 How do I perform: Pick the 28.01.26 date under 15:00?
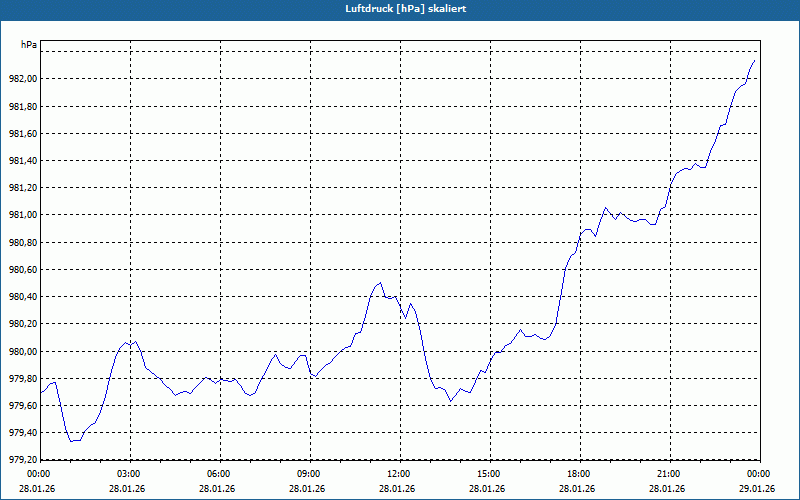pyautogui.click(x=487, y=489)
